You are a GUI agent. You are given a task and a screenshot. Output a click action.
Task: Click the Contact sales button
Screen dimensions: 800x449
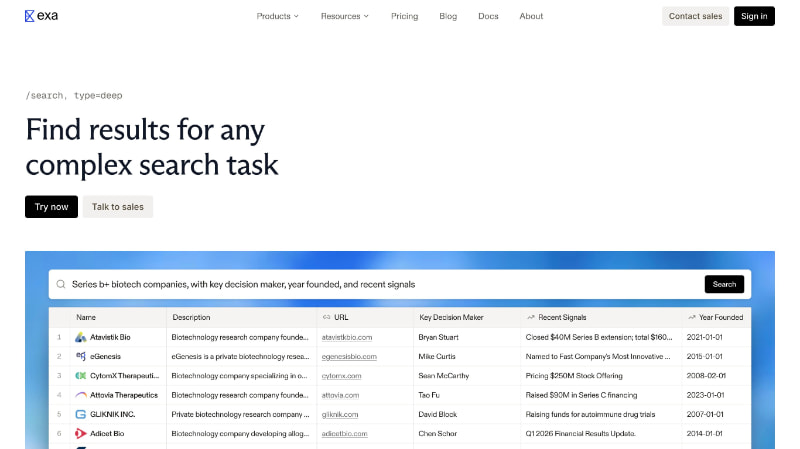tap(695, 16)
